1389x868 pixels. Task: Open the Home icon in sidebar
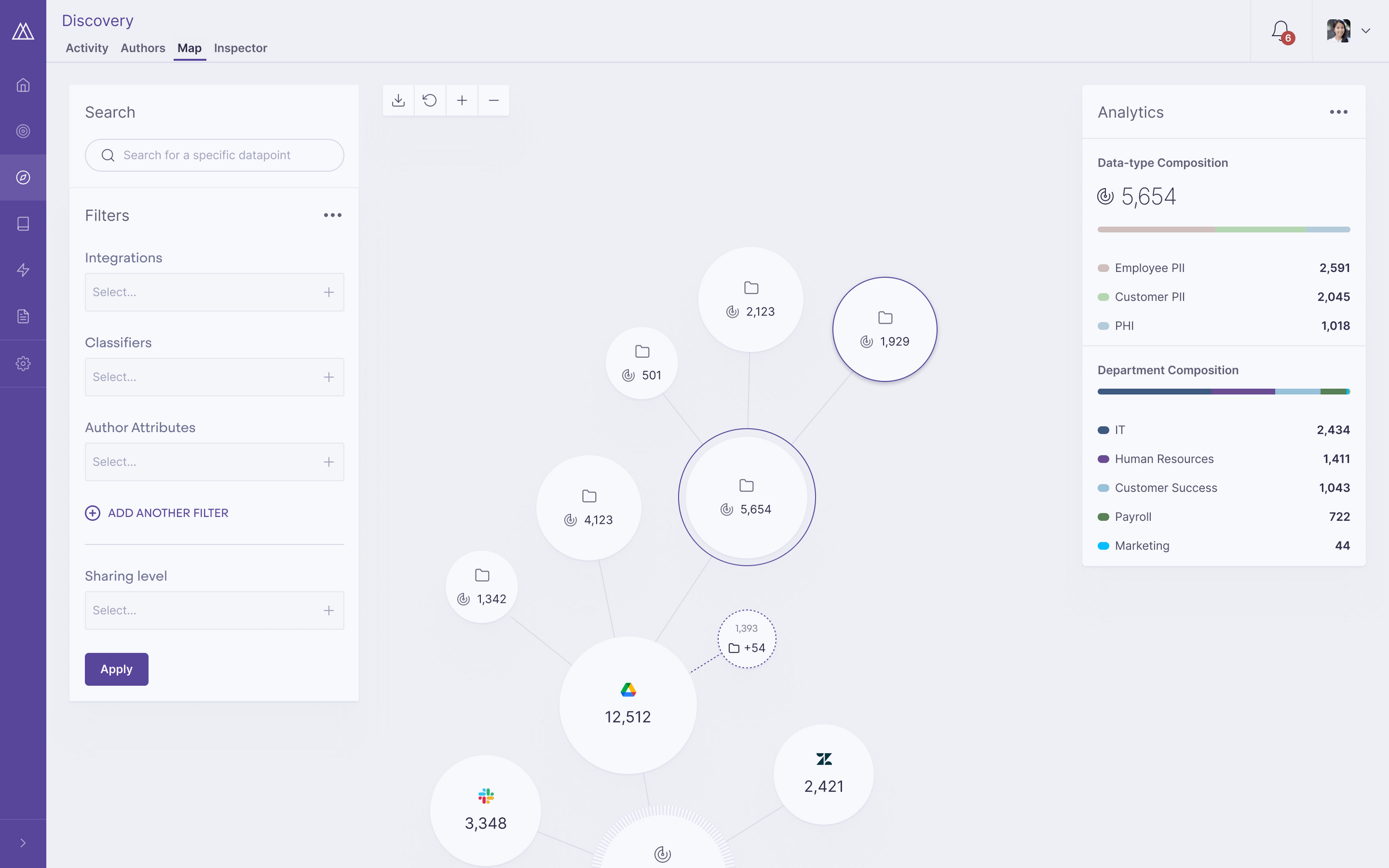[23, 85]
